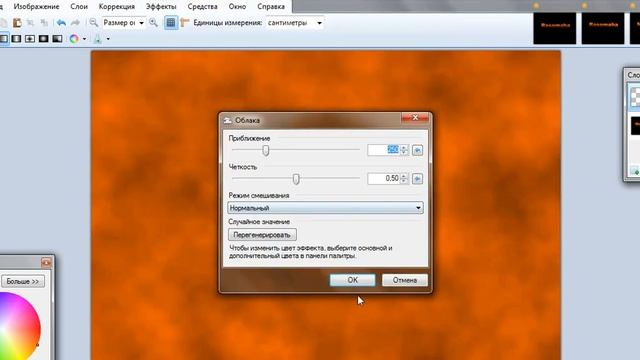640x360 pixels.
Task: Decrease Четкость with the spinner down arrow
Action: (404, 182)
